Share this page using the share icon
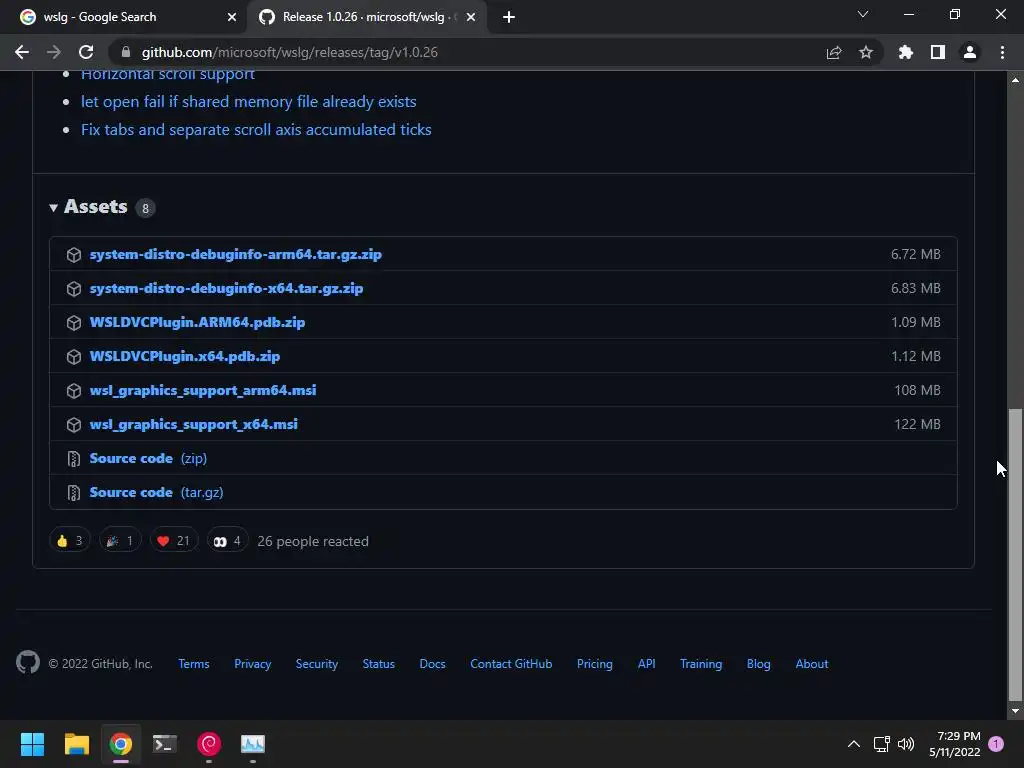The image size is (1024, 768). click(x=834, y=52)
